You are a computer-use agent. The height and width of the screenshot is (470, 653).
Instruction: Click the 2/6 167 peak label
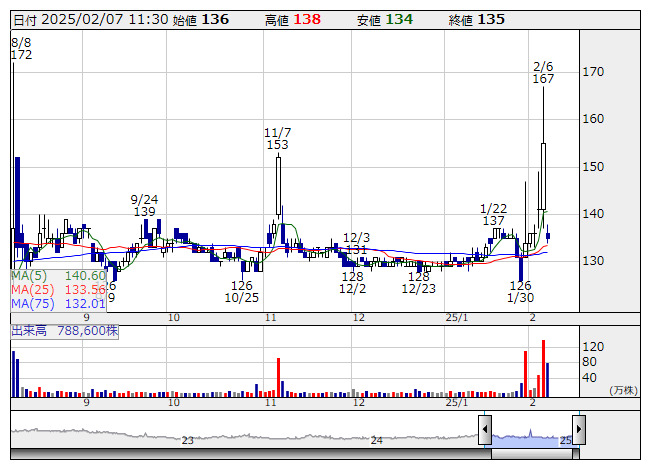(543, 72)
